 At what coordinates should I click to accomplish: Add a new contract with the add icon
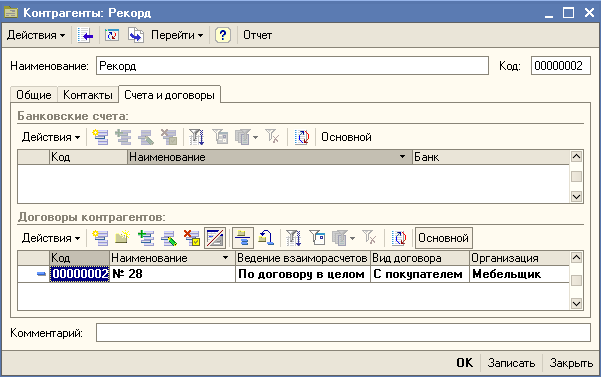click(x=100, y=238)
